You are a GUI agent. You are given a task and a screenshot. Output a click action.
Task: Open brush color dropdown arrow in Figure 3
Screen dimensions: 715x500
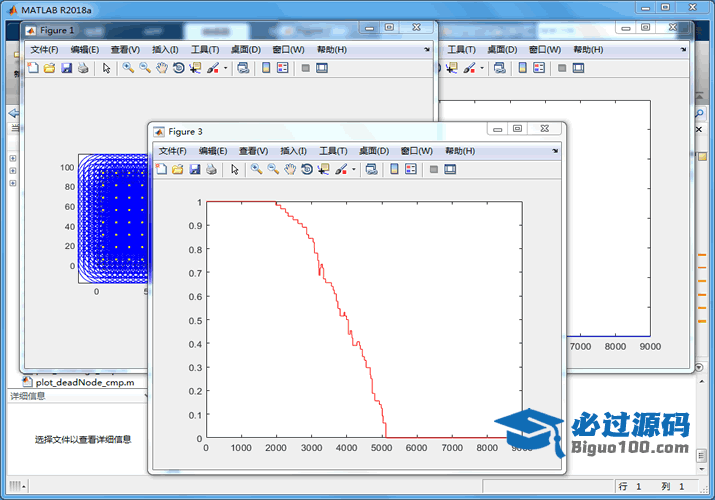coord(354,170)
